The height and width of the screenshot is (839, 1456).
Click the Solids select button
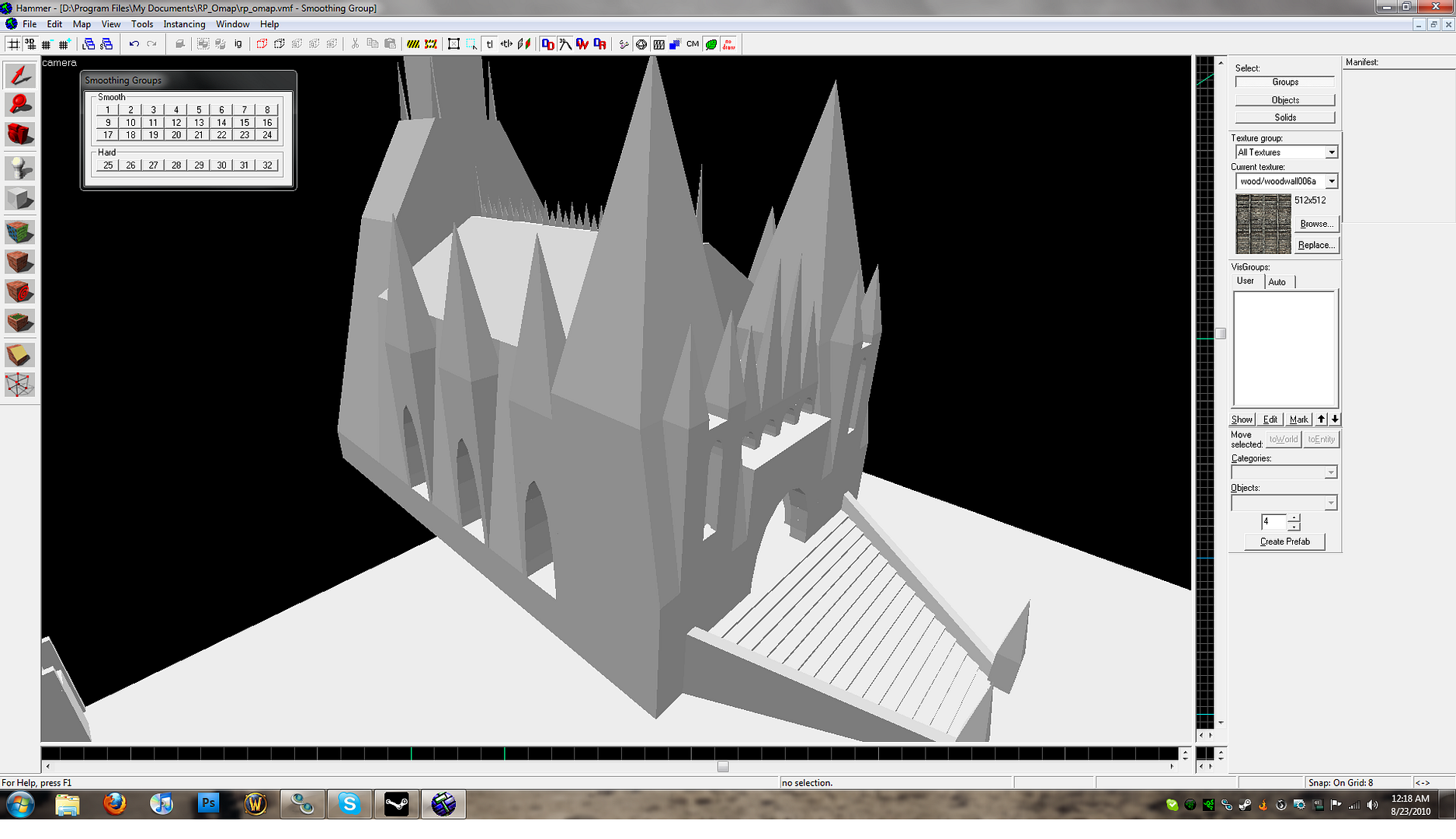pyautogui.click(x=1285, y=117)
